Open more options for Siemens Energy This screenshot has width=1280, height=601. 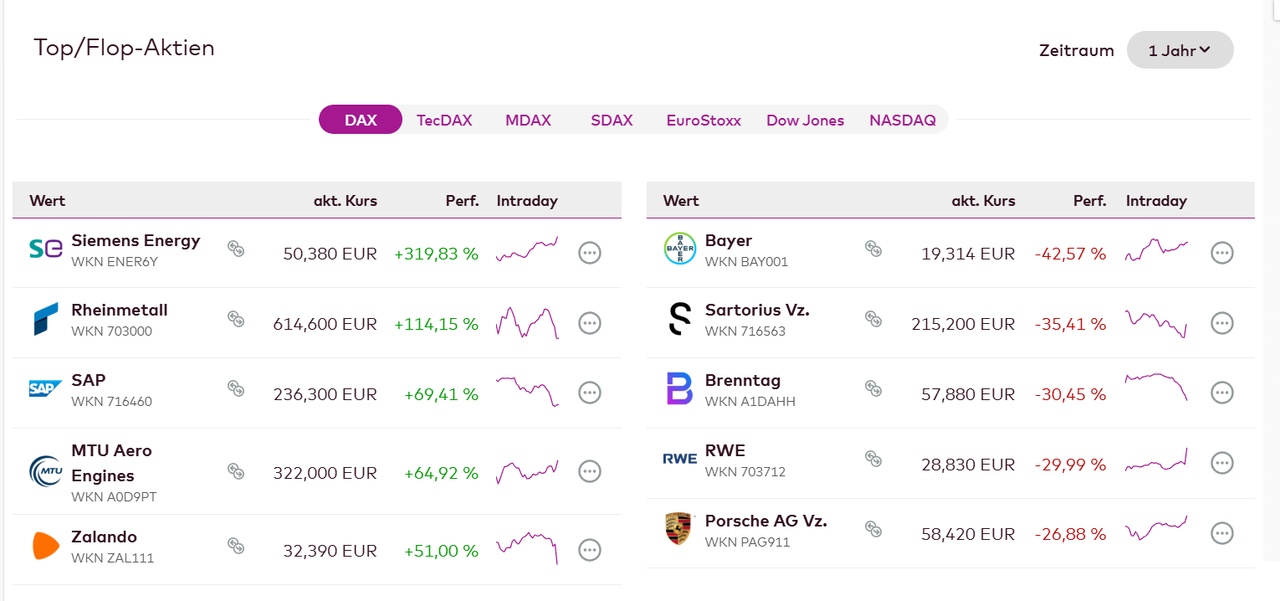[x=590, y=253]
